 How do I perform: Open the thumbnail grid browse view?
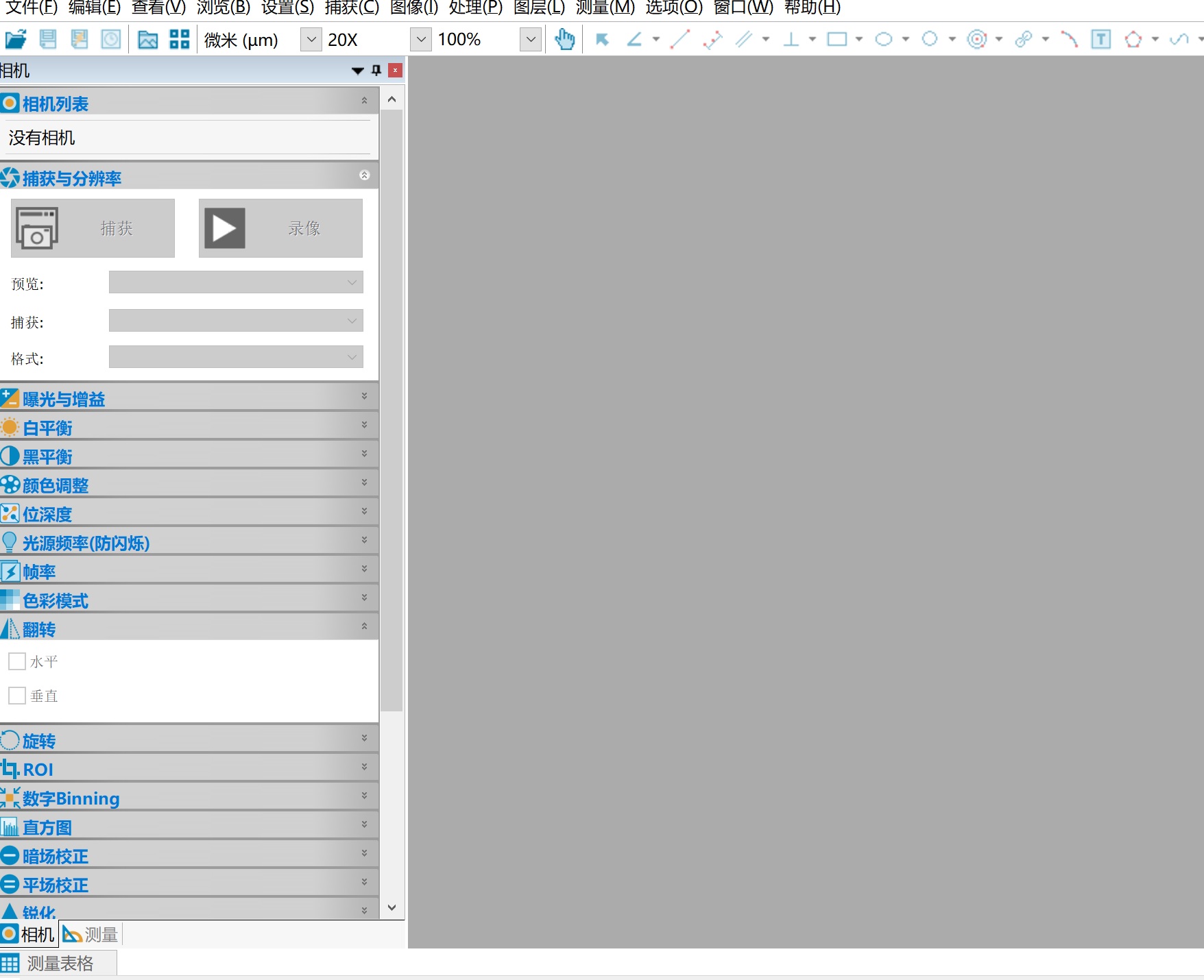click(x=180, y=40)
